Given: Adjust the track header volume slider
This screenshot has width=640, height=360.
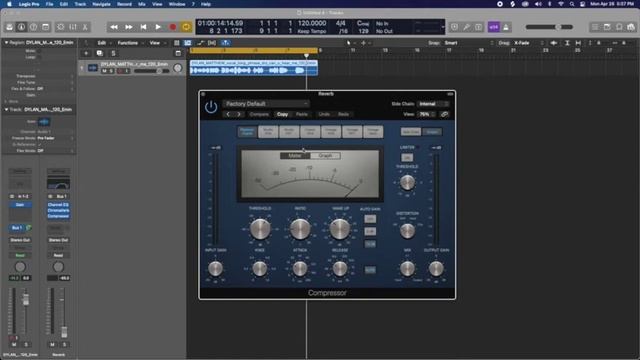Looking at the screenshot, I should click(x=152, y=71).
